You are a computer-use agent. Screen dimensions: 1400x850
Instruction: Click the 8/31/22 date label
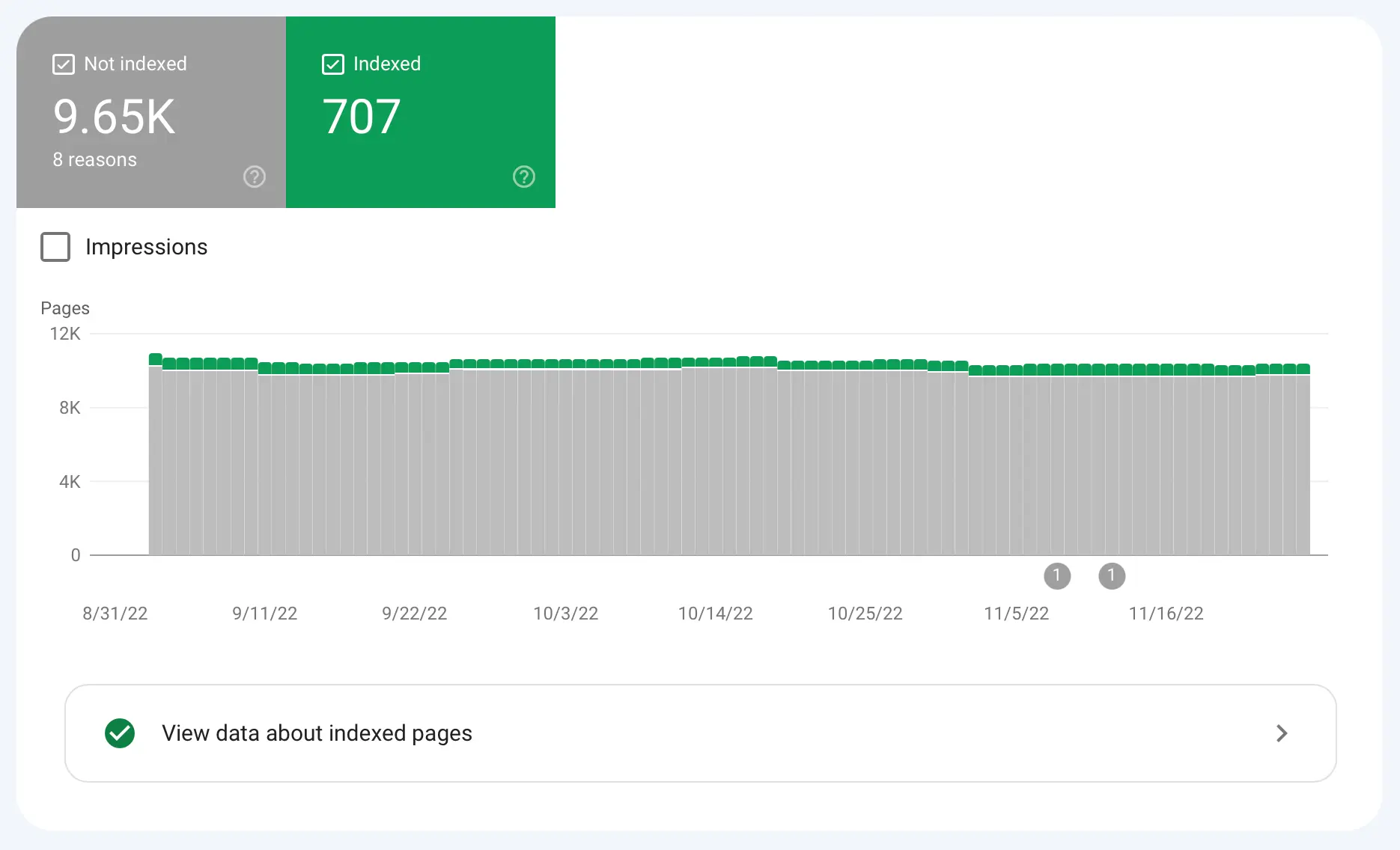click(115, 614)
